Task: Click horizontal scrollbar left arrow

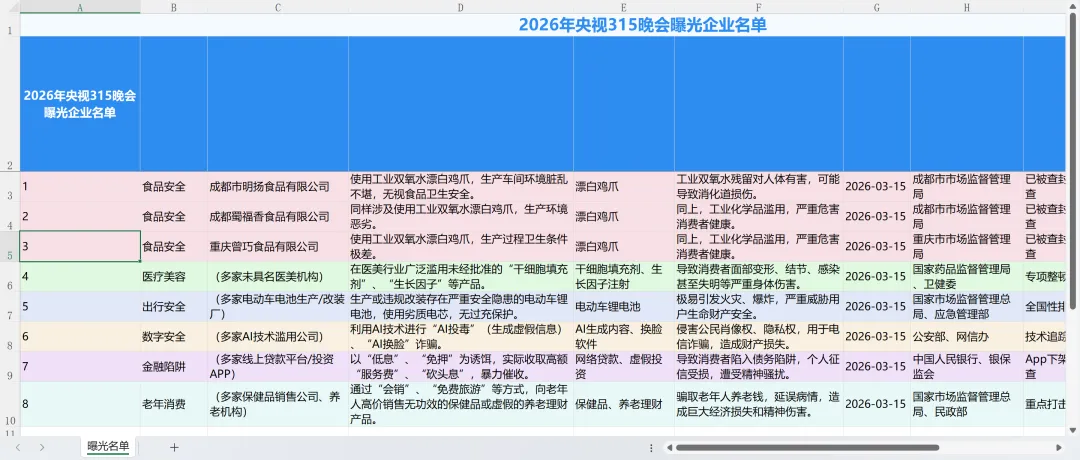Action: point(668,448)
